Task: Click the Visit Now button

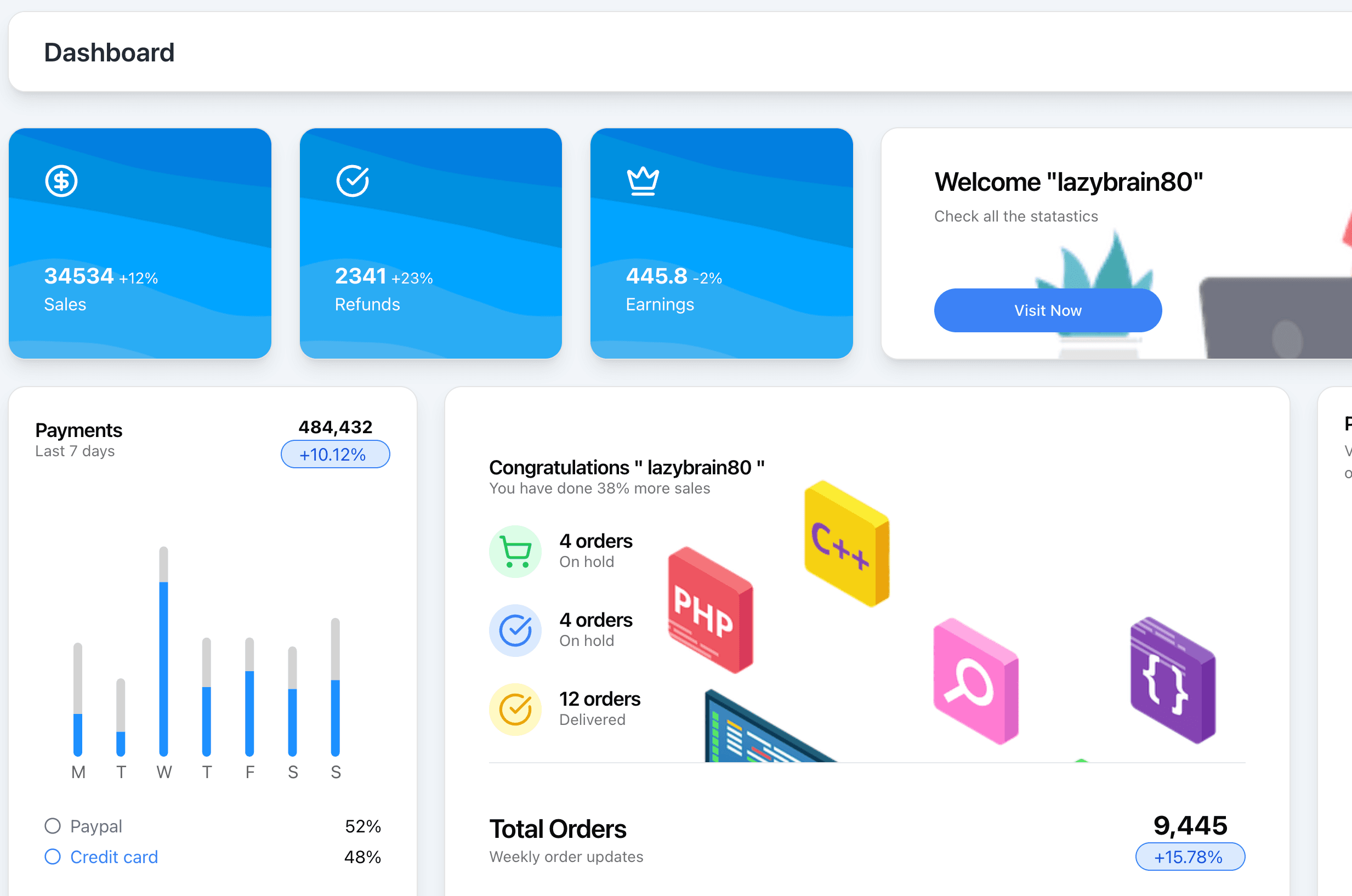Action: (x=1048, y=310)
